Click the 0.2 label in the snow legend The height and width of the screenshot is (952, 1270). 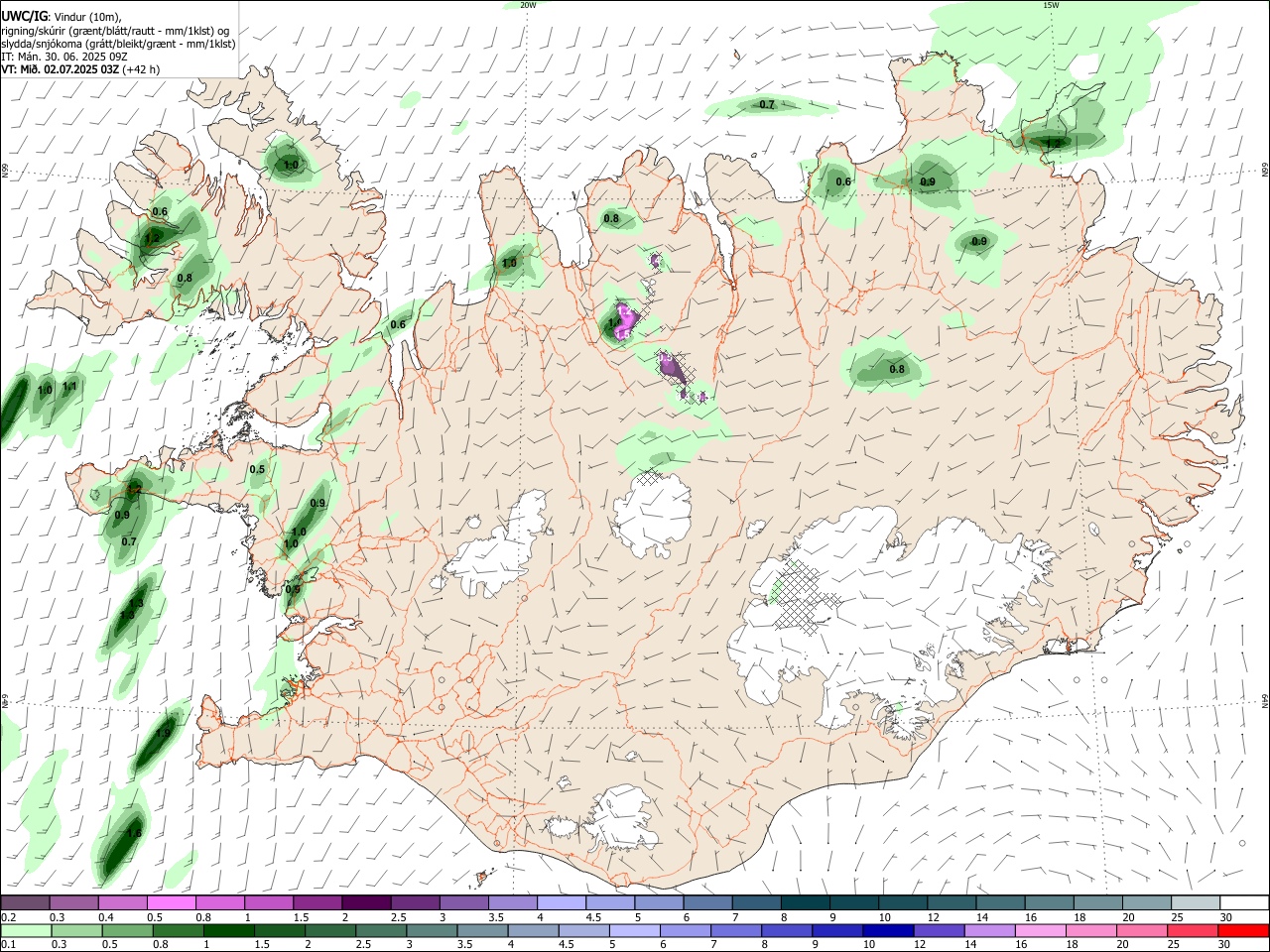pos(8,917)
